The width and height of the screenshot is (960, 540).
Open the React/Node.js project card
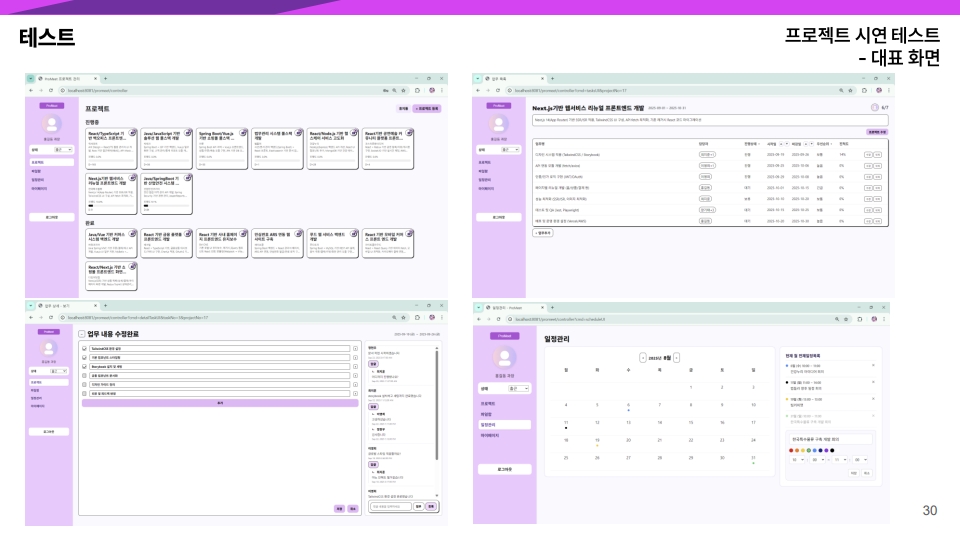332,149
